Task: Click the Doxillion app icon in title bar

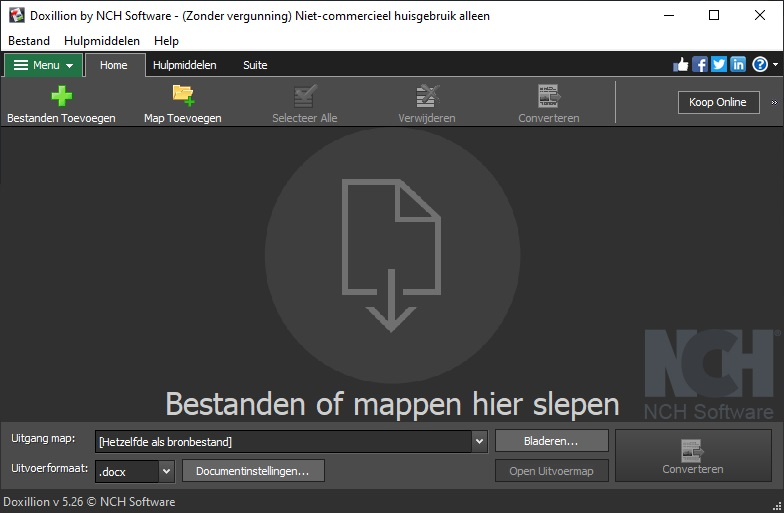Action: (x=17, y=15)
